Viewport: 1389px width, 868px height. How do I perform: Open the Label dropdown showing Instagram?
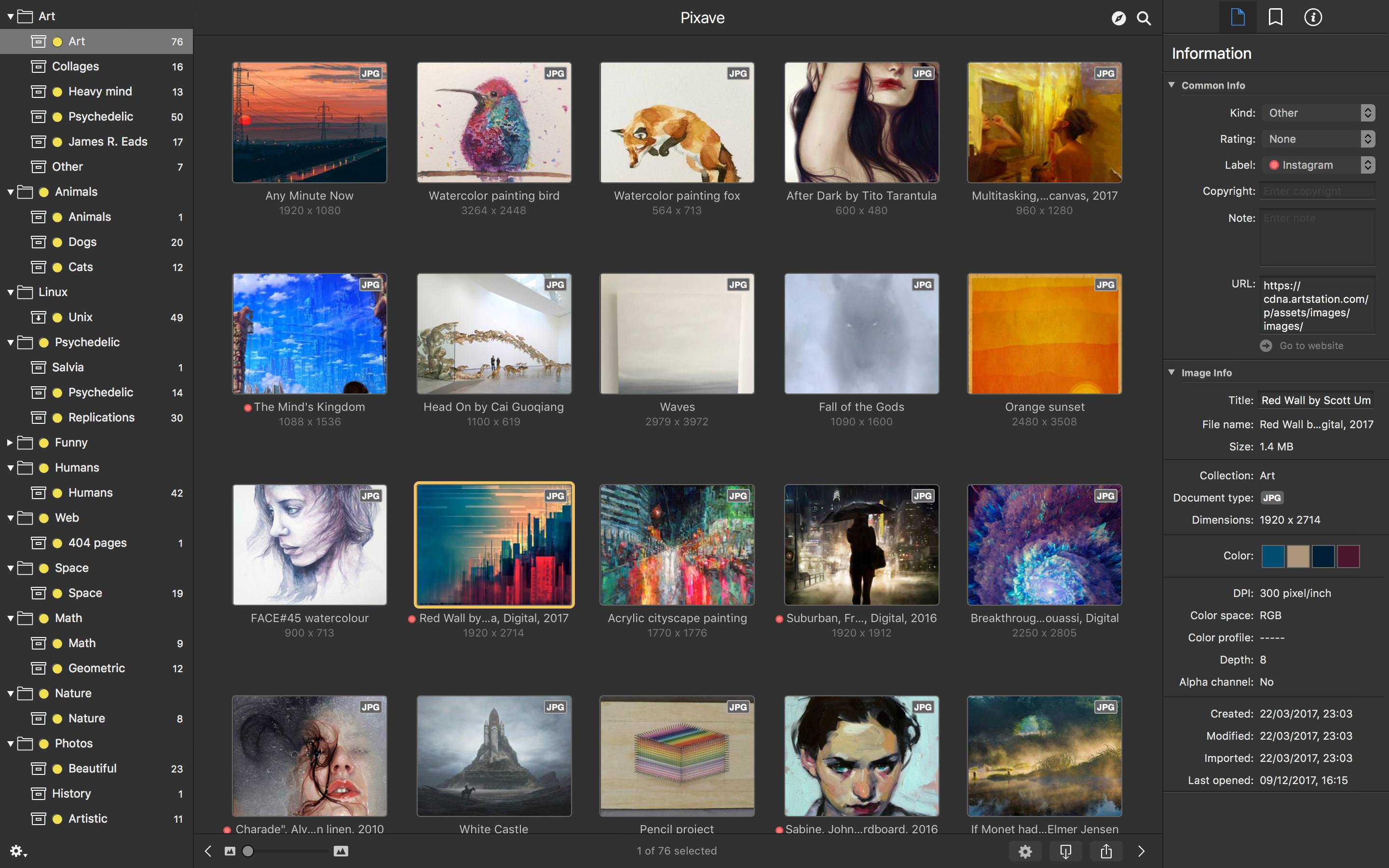tap(1318, 165)
